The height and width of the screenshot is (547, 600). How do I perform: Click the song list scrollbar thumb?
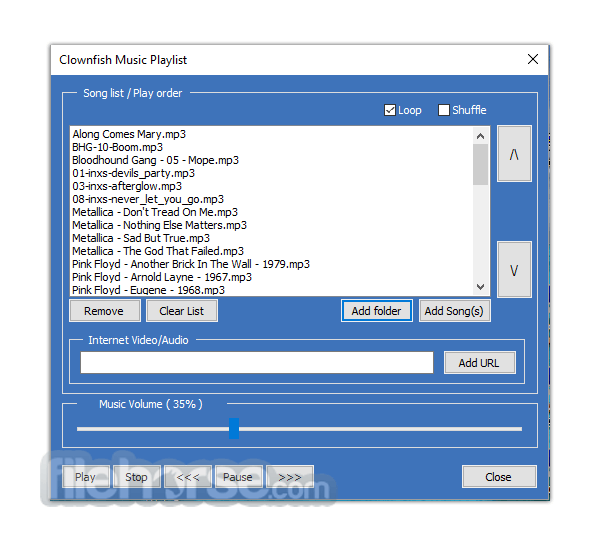(481, 165)
